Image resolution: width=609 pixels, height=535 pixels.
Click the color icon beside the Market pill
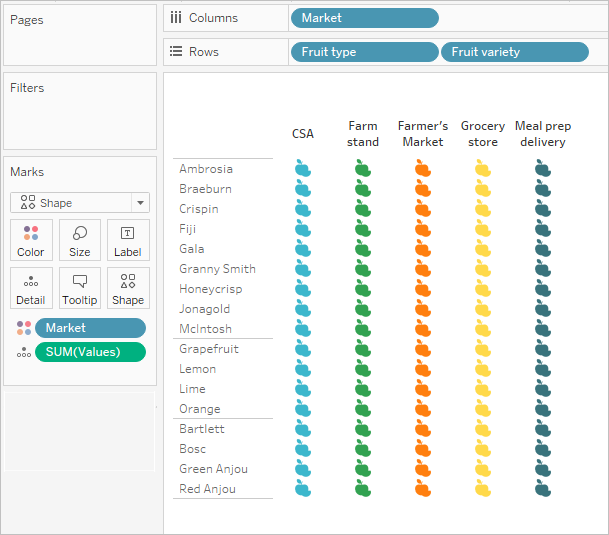(x=24, y=328)
